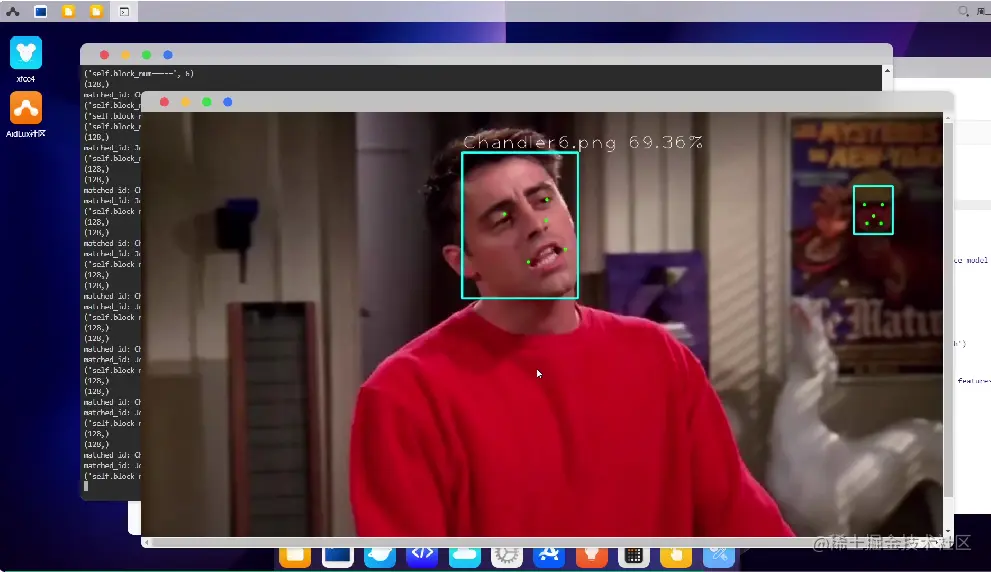Click the left arrow of the video window's horizontal scrollbar

147,542
